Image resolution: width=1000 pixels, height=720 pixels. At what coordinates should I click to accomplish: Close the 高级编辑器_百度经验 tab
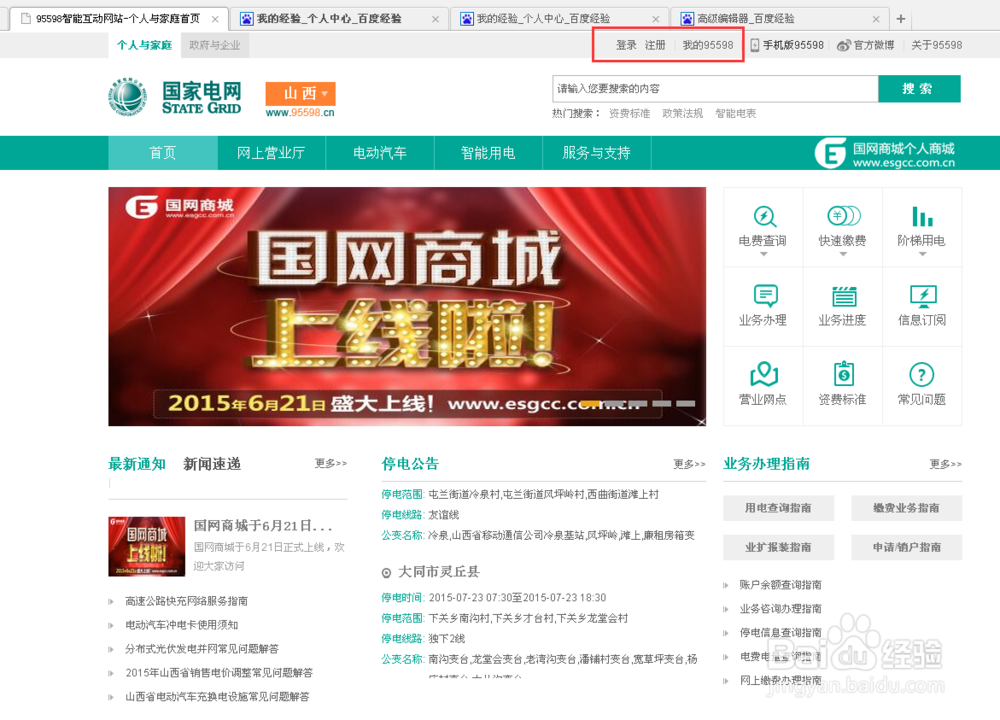click(x=876, y=19)
